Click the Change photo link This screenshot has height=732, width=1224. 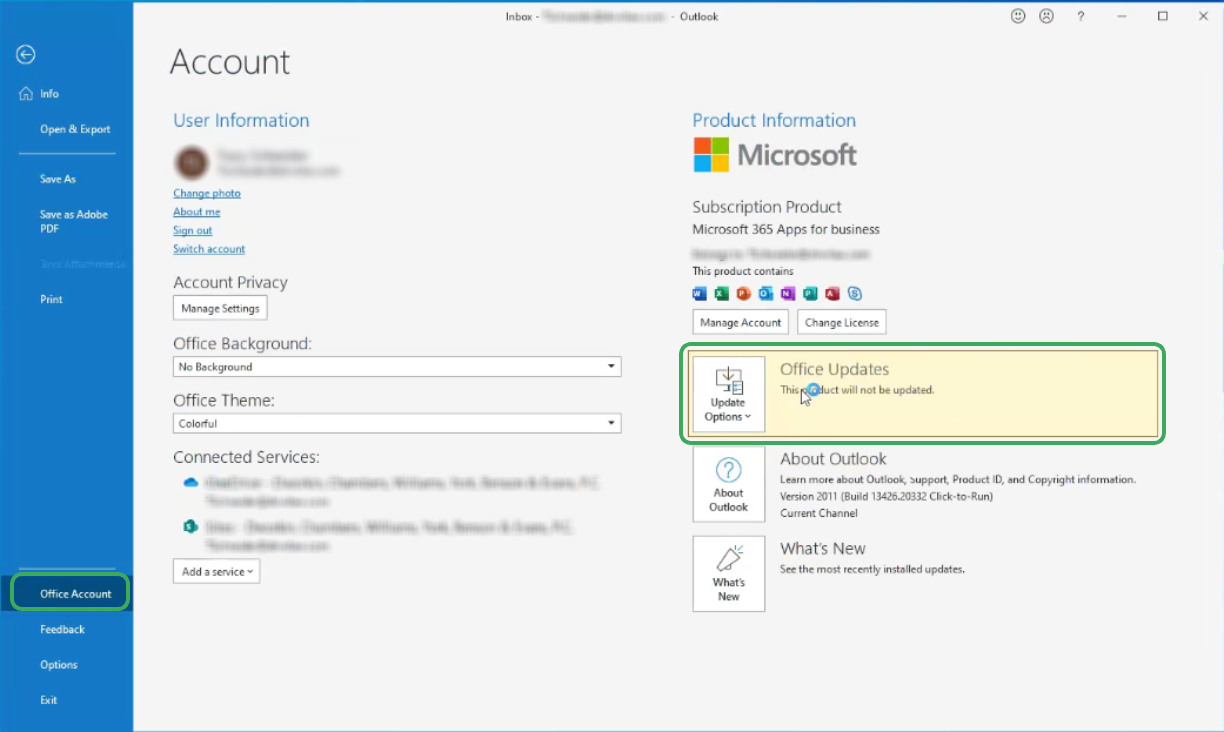(207, 193)
